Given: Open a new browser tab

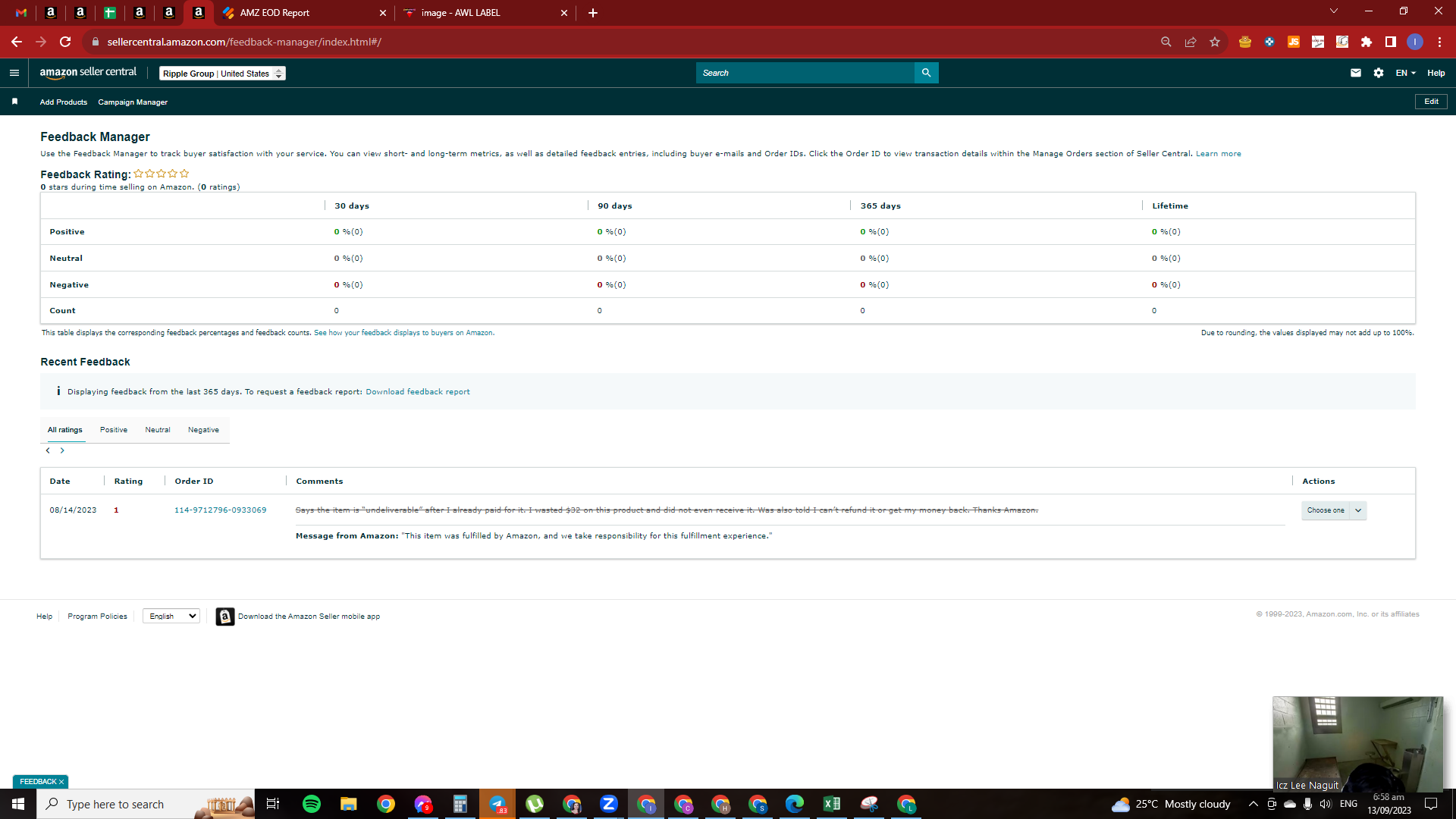Looking at the screenshot, I should pos(593,13).
